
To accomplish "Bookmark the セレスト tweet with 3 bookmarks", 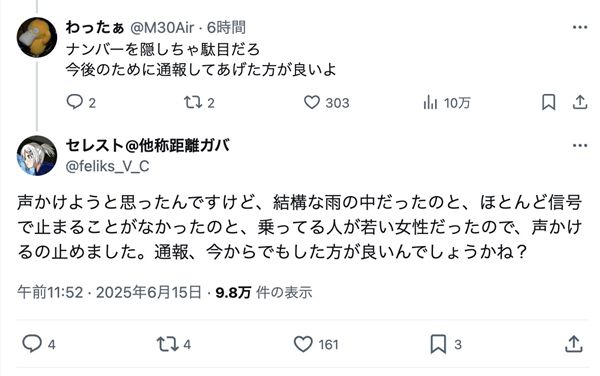I will 438,344.
